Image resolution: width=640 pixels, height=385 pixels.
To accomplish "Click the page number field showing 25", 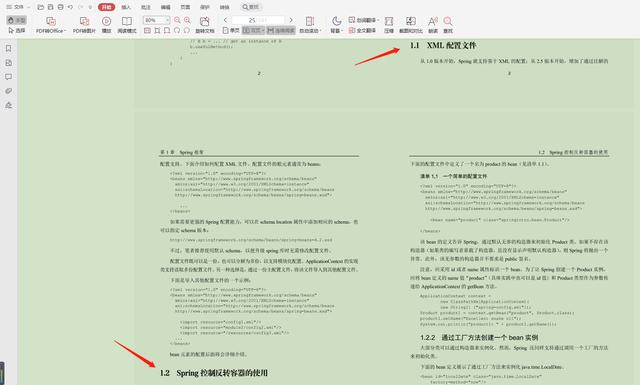I will coord(258,20).
